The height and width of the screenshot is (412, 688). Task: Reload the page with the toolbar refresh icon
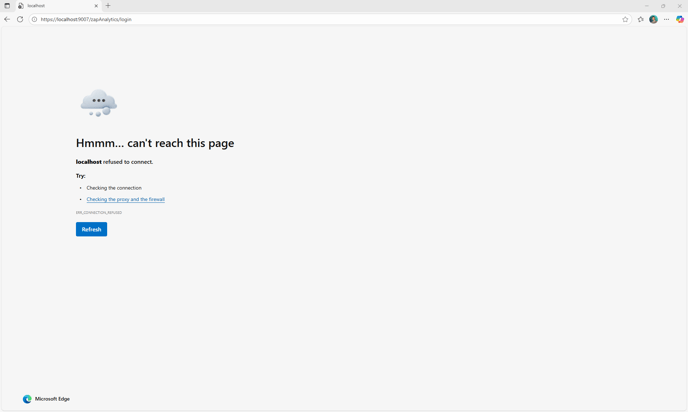(x=20, y=19)
